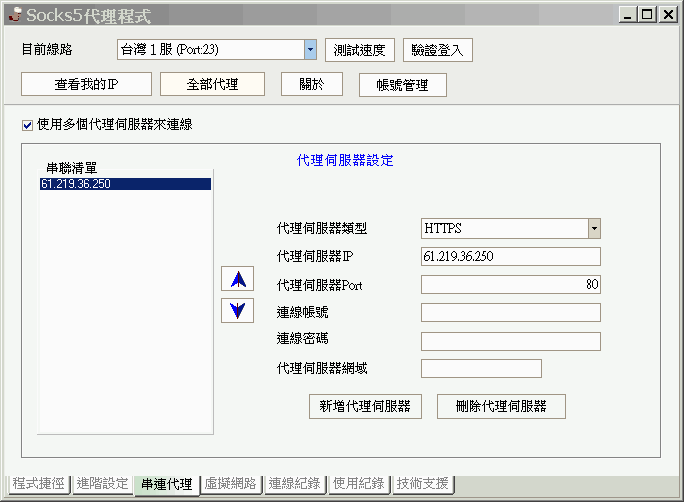Select 61.219.36.250 in the 串聯清單 list
This screenshot has width=684, height=502.
click(x=125, y=184)
